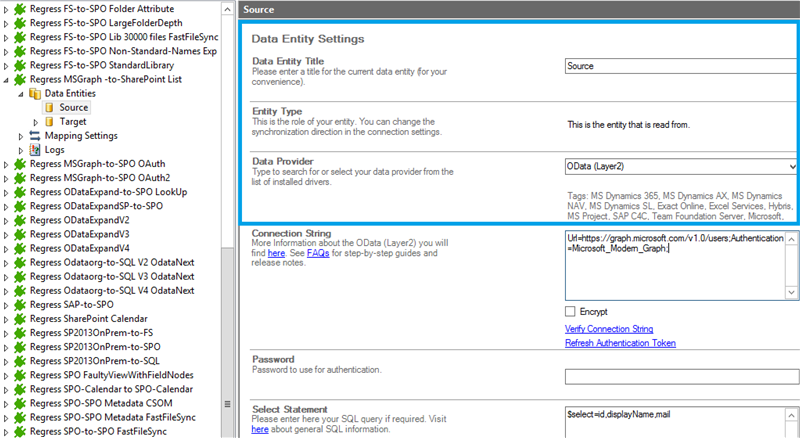Click the Data Entity Title input field
Screen dimensions: 800x438
[x=680, y=66]
